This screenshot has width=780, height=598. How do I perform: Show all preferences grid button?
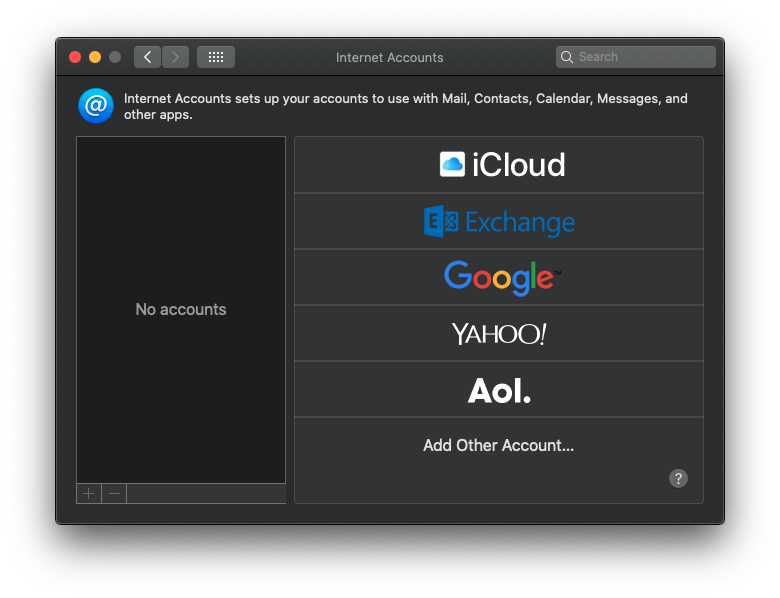216,57
